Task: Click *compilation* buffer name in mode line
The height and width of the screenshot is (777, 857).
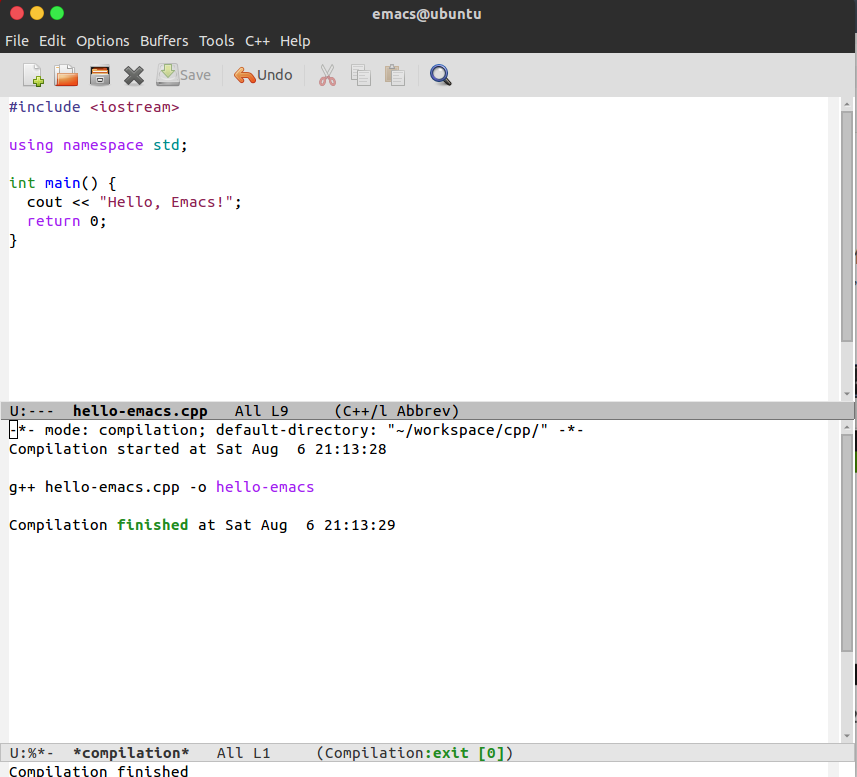Action: 131,753
